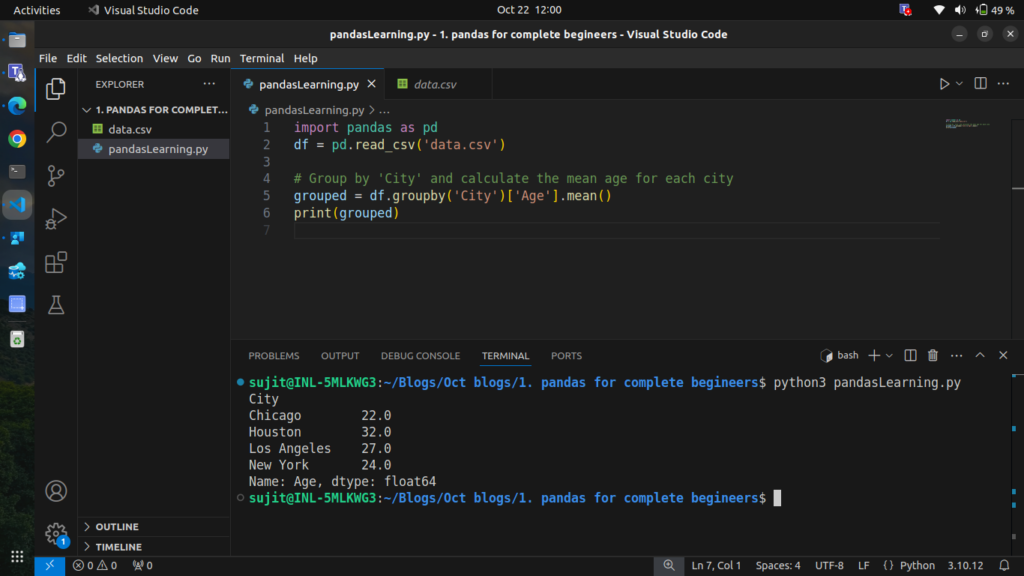Open the Run and Debug view

[56, 218]
